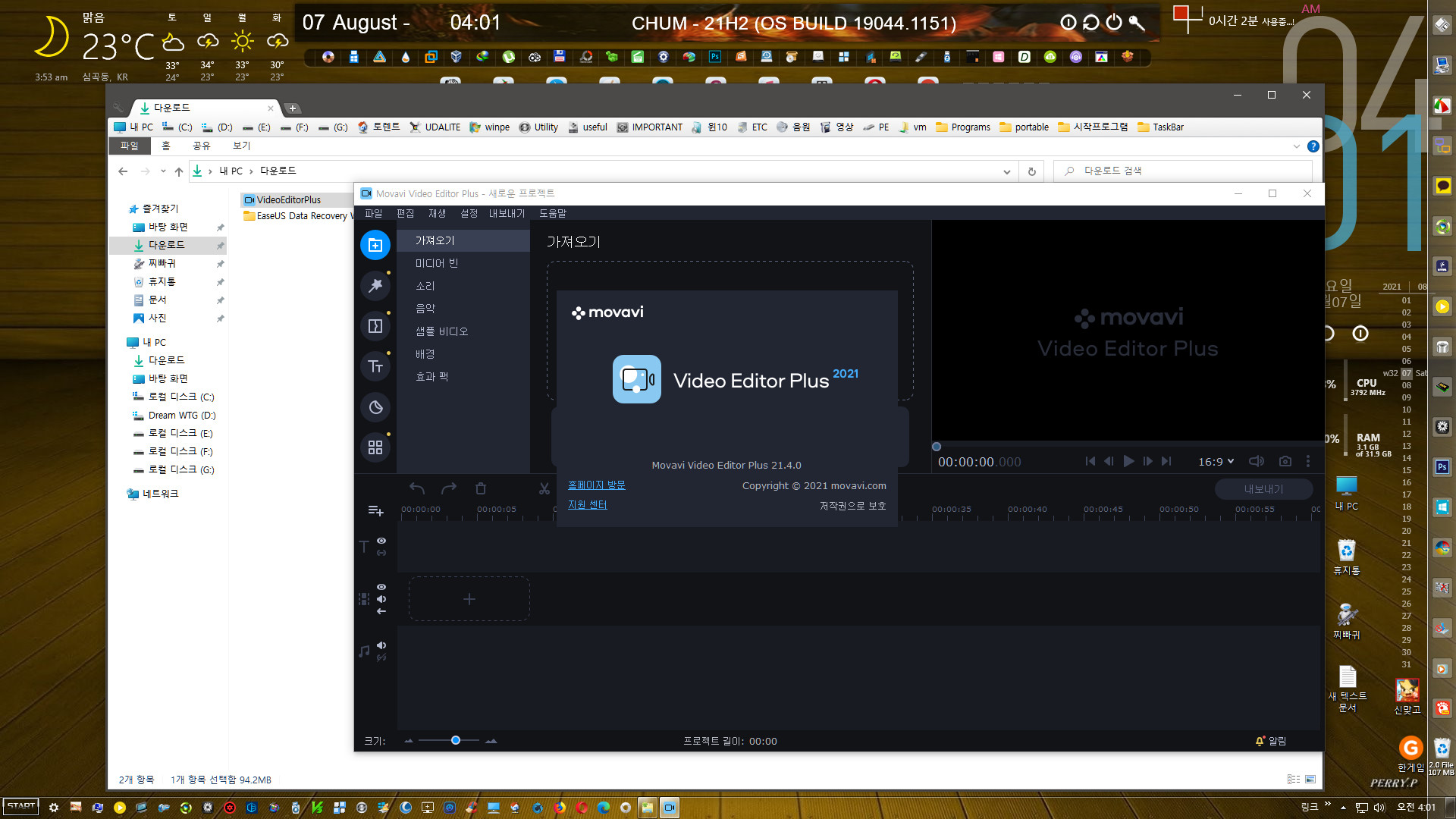Take a snapshot with camera icon
The image size is (1456, 819).
tap(1285, 461)
